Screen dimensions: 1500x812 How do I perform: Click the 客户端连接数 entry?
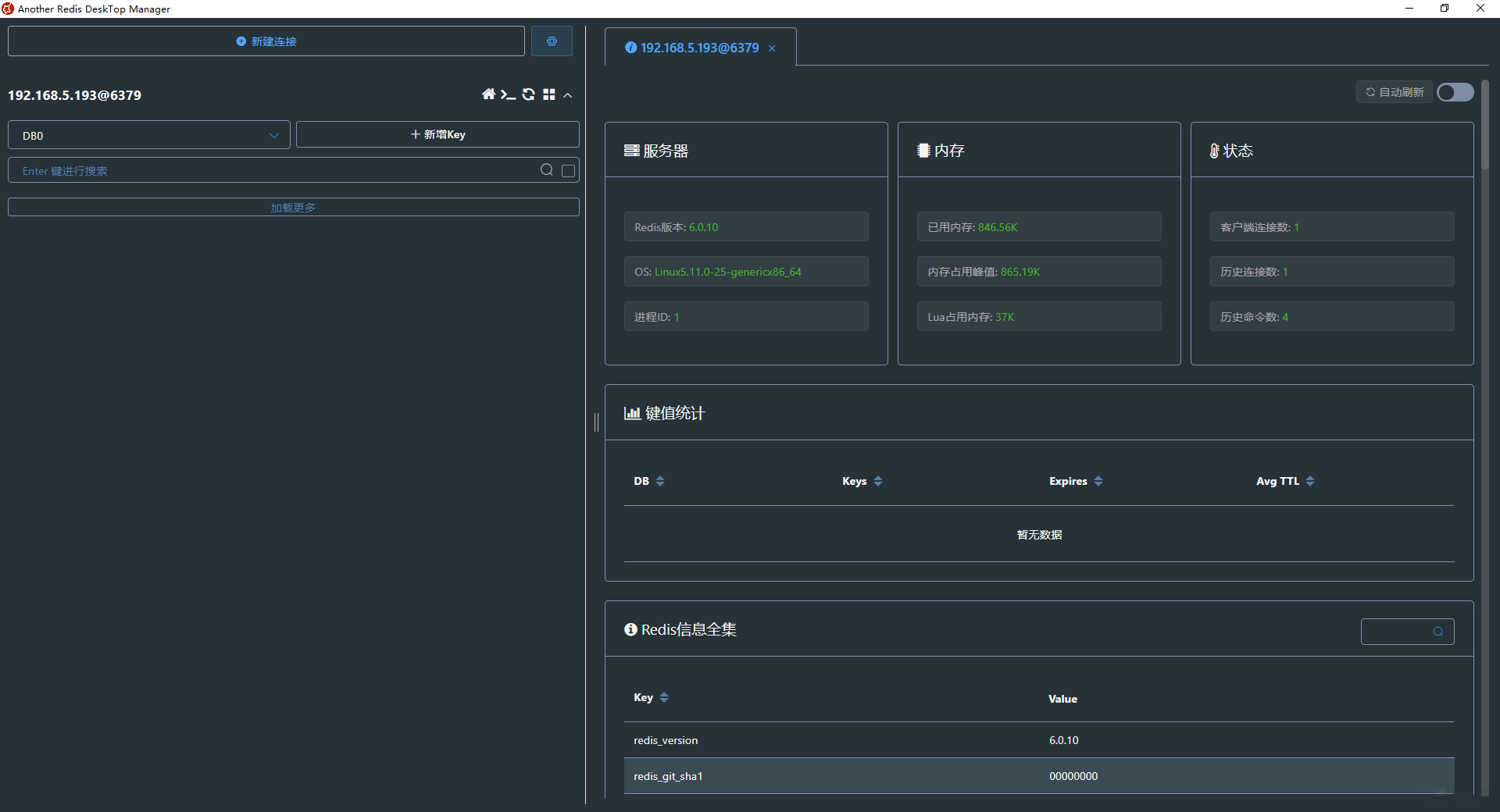point(1332,227)
